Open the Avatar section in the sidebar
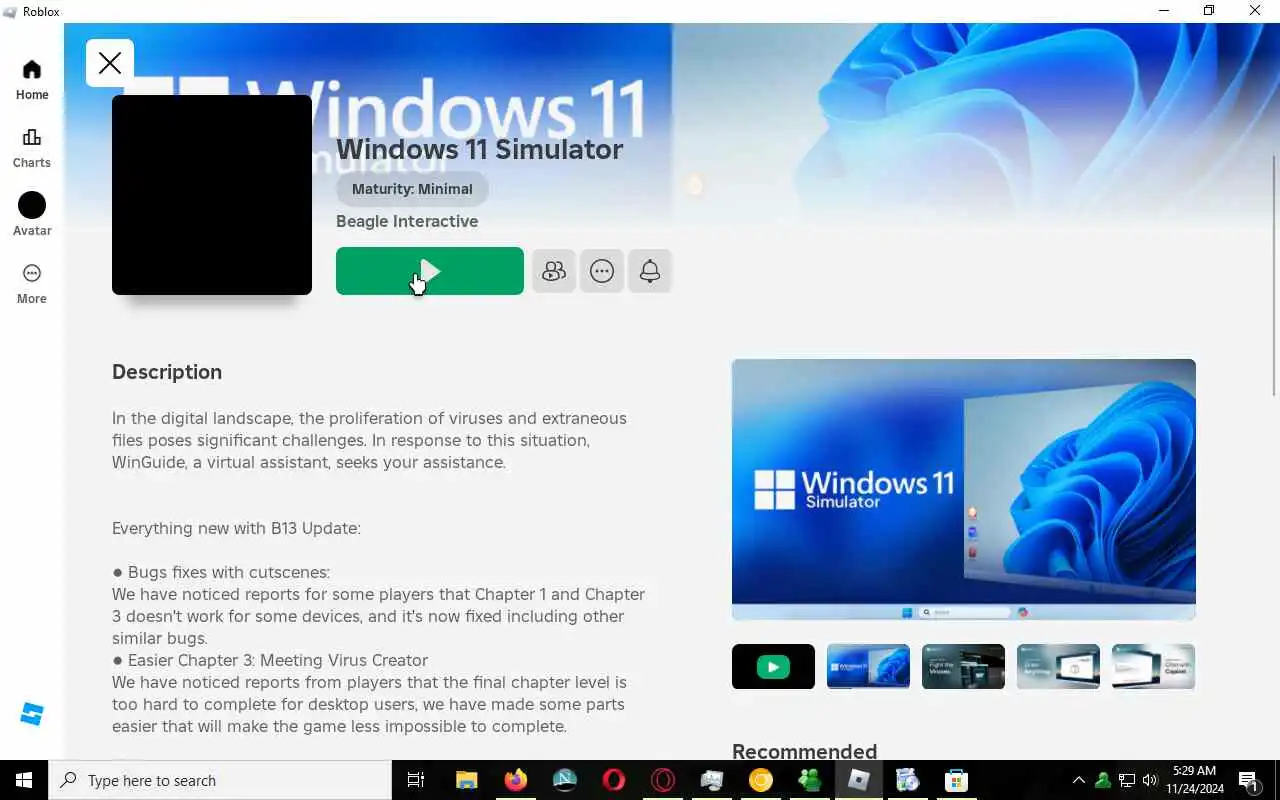The height and width of the screenshot is (800, 1280). pyautogui.click(x=32, y=216)
